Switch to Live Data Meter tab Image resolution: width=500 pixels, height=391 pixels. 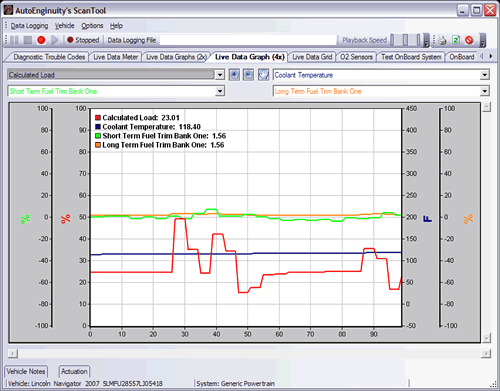(x=116, y=57)
